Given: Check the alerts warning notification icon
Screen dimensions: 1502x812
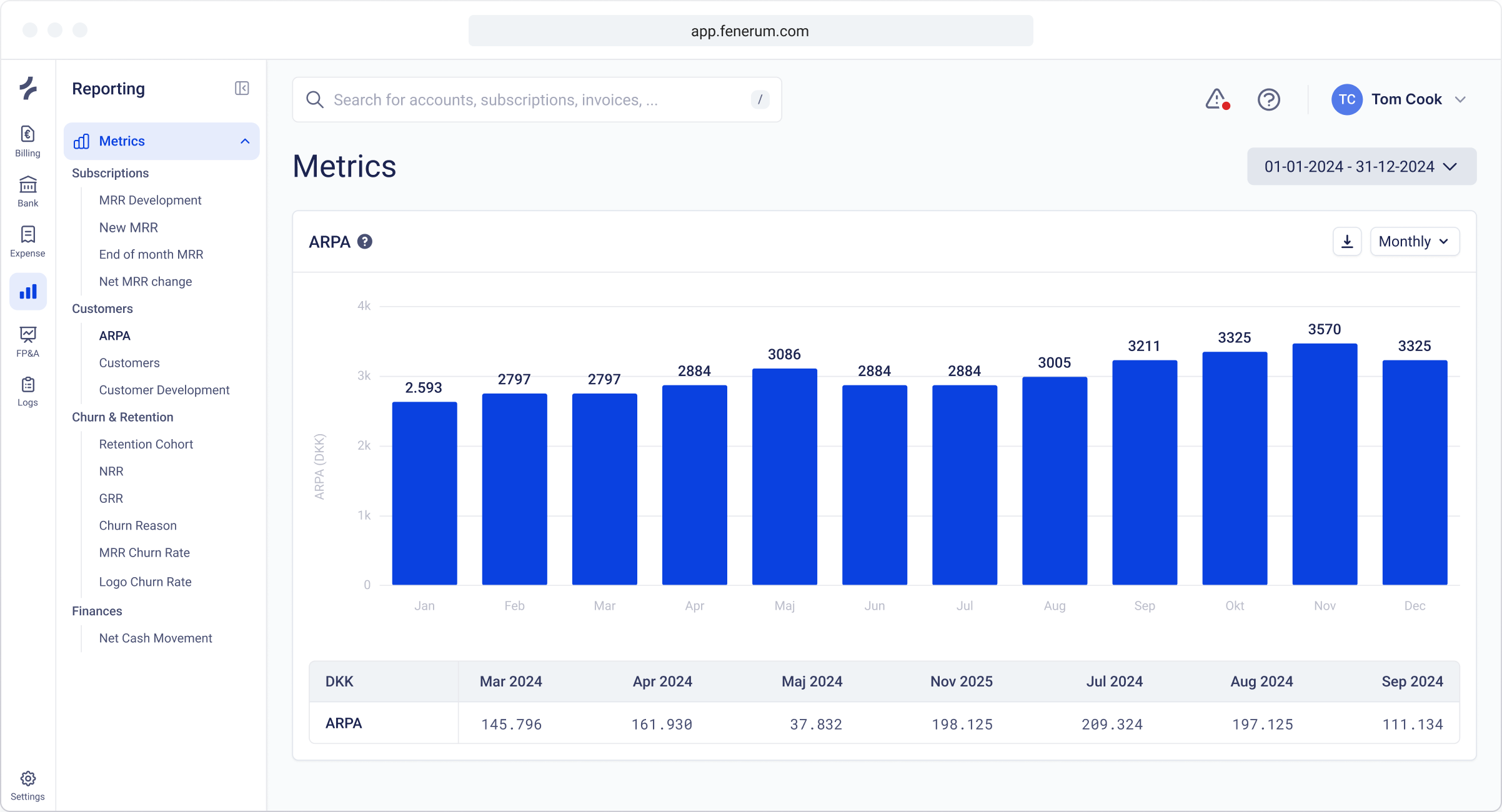Looking at the screenshot, I should click(x=1216, y=99).
